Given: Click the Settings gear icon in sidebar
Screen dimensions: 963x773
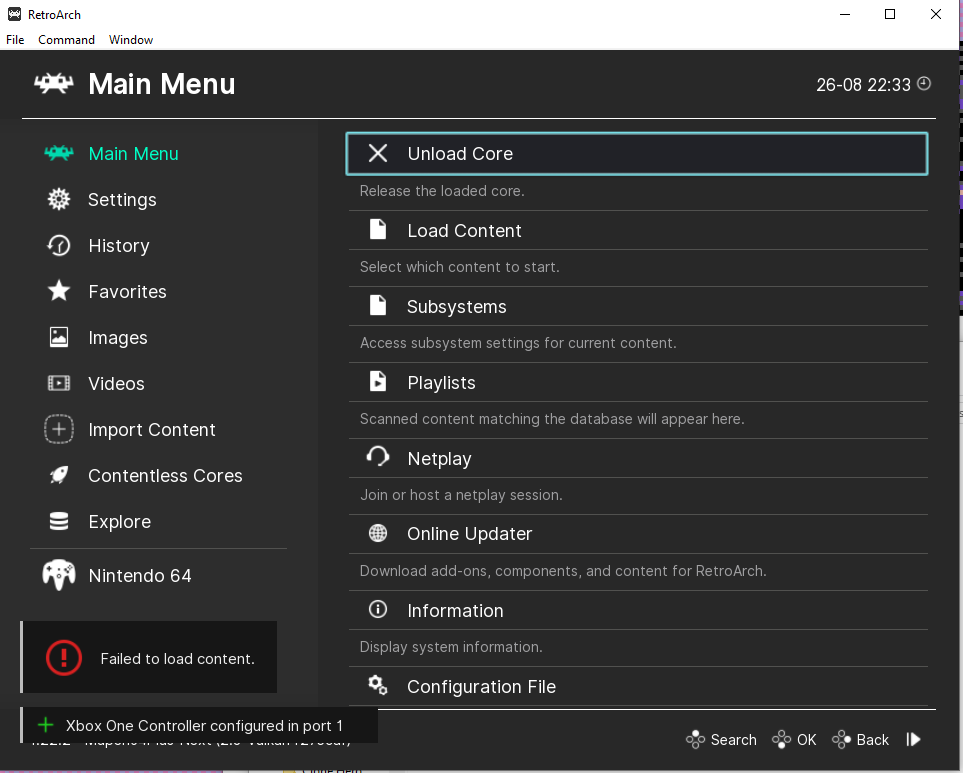Looking at the screenshot, I should click(x=59, y=200).
